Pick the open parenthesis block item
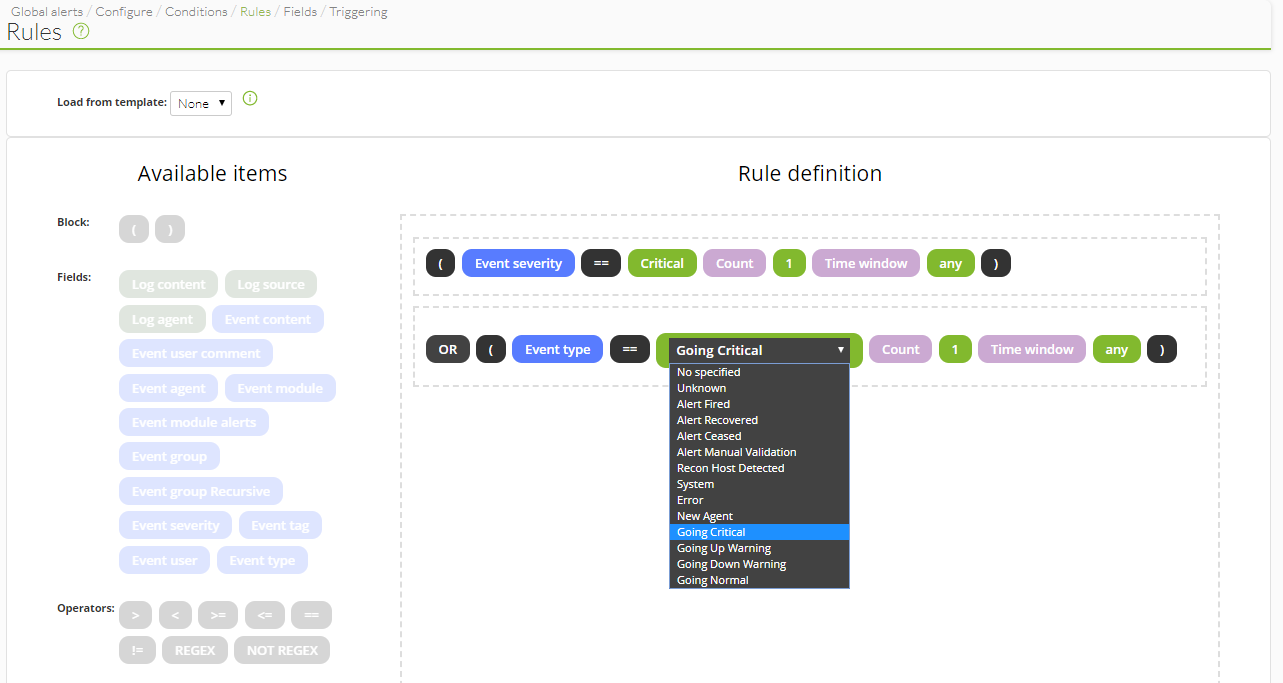The image size is (1283, 683). pyautogui.click(x=133, y=229)
